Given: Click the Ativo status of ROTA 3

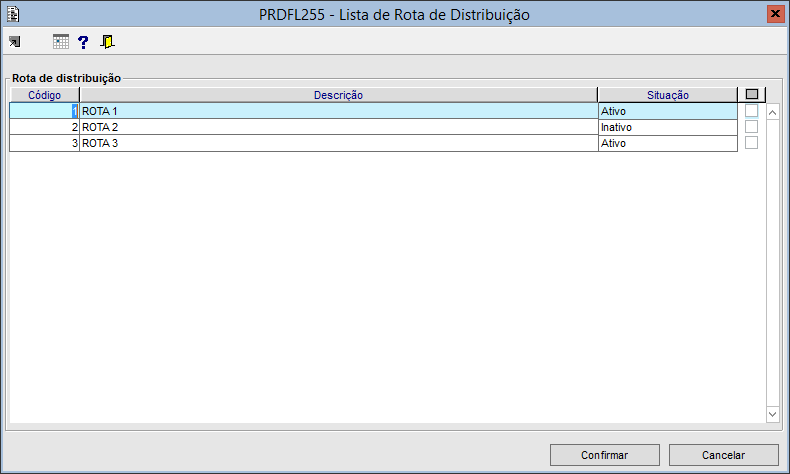Looking at the screenshot, I should (x=668, y=143).
